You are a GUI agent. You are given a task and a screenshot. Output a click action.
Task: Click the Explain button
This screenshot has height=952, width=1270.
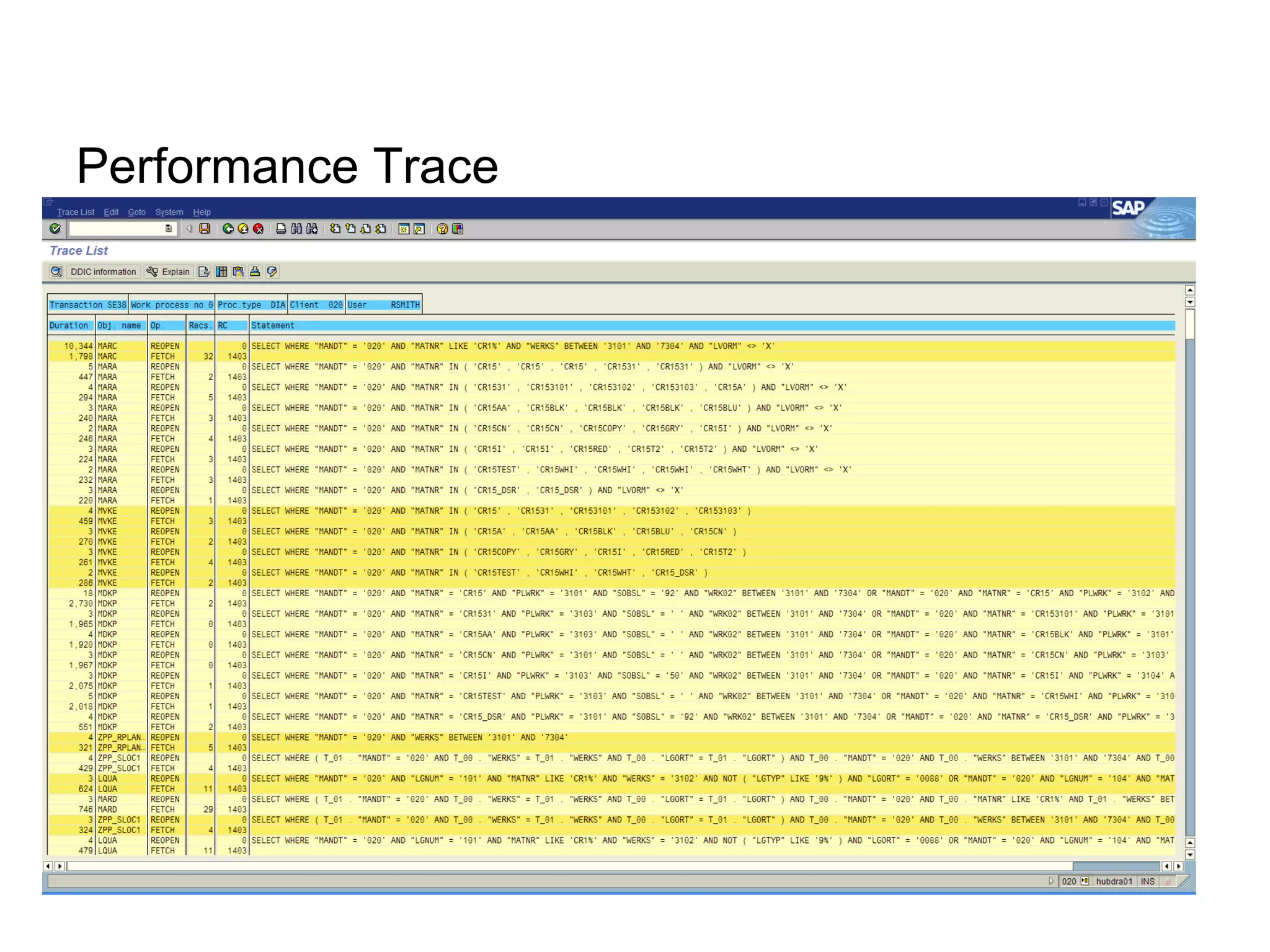click(x=168, y=271)
